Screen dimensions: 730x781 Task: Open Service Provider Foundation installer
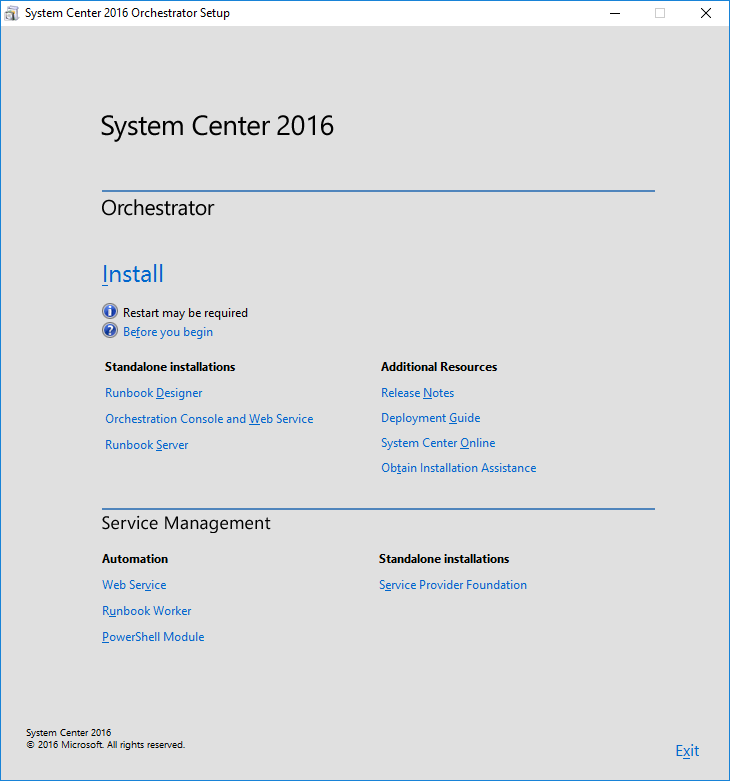coord(453,585)
